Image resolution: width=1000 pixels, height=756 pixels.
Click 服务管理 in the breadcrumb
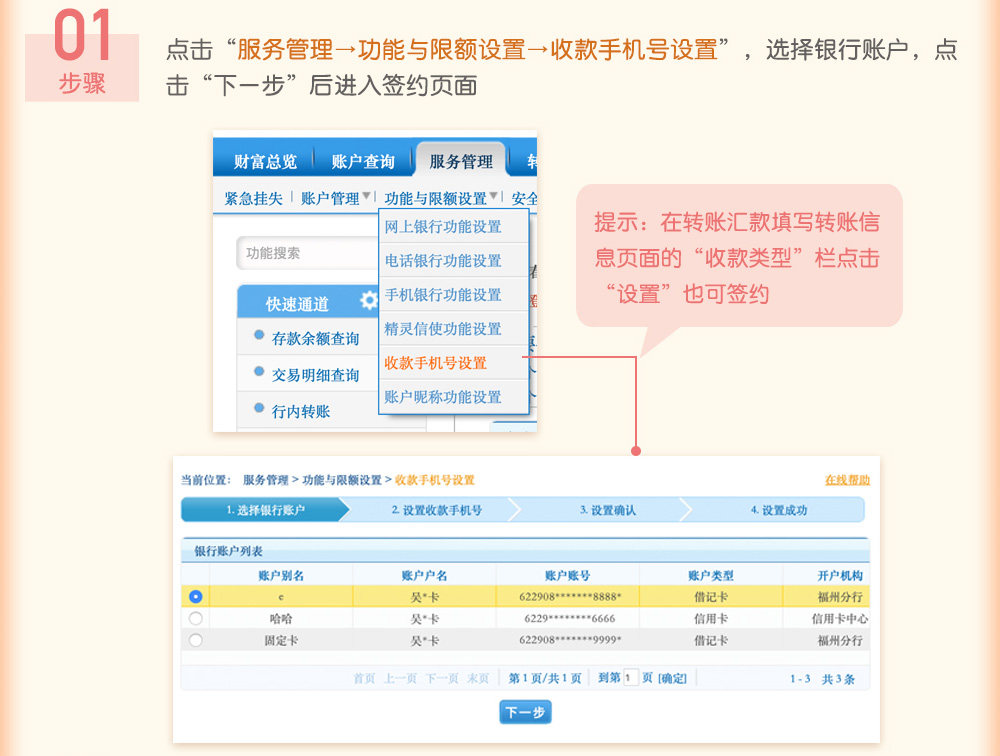coord(265,480)
